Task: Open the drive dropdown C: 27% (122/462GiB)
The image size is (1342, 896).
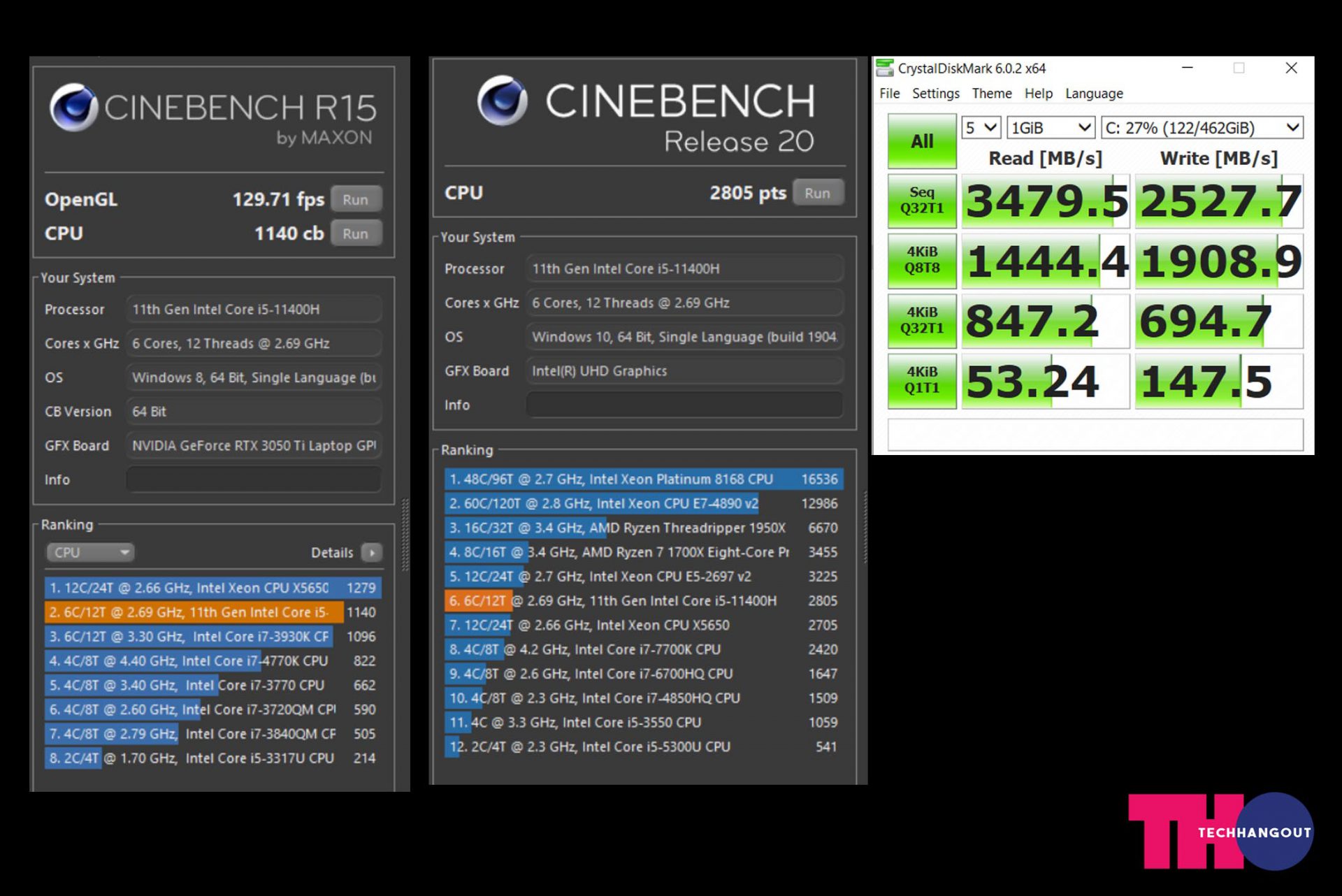Action: pos(1202,128)
